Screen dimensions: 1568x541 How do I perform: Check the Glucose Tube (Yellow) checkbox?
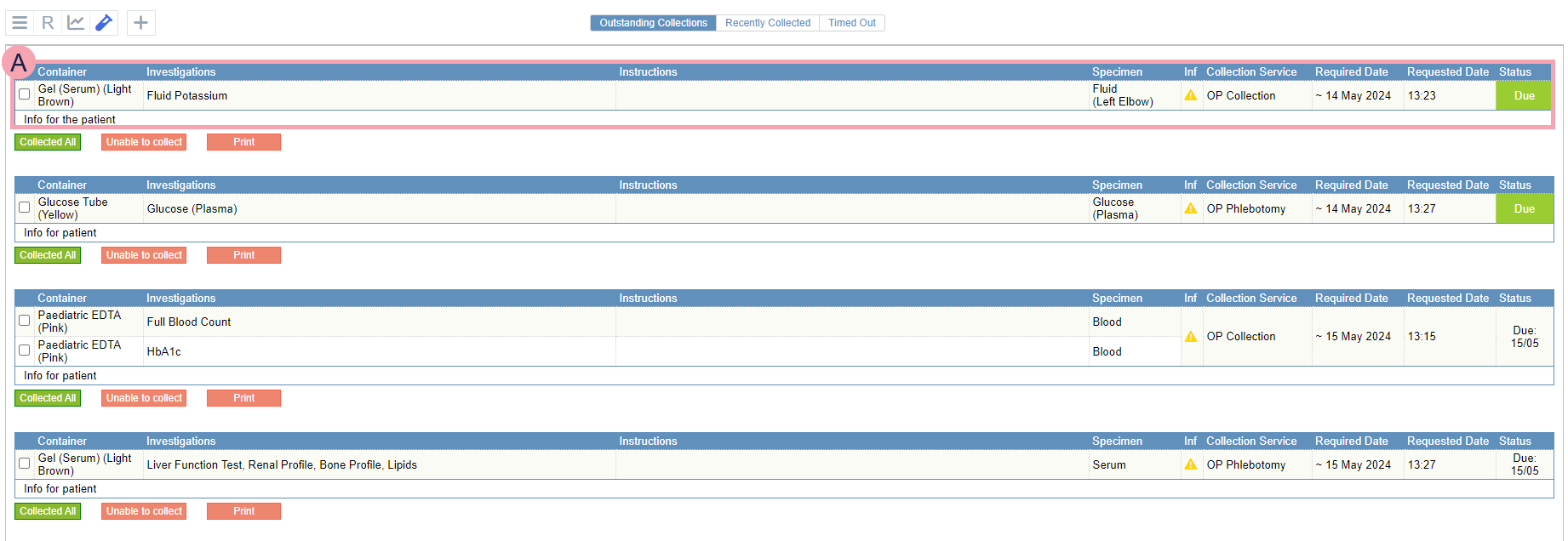pos(25,208)
